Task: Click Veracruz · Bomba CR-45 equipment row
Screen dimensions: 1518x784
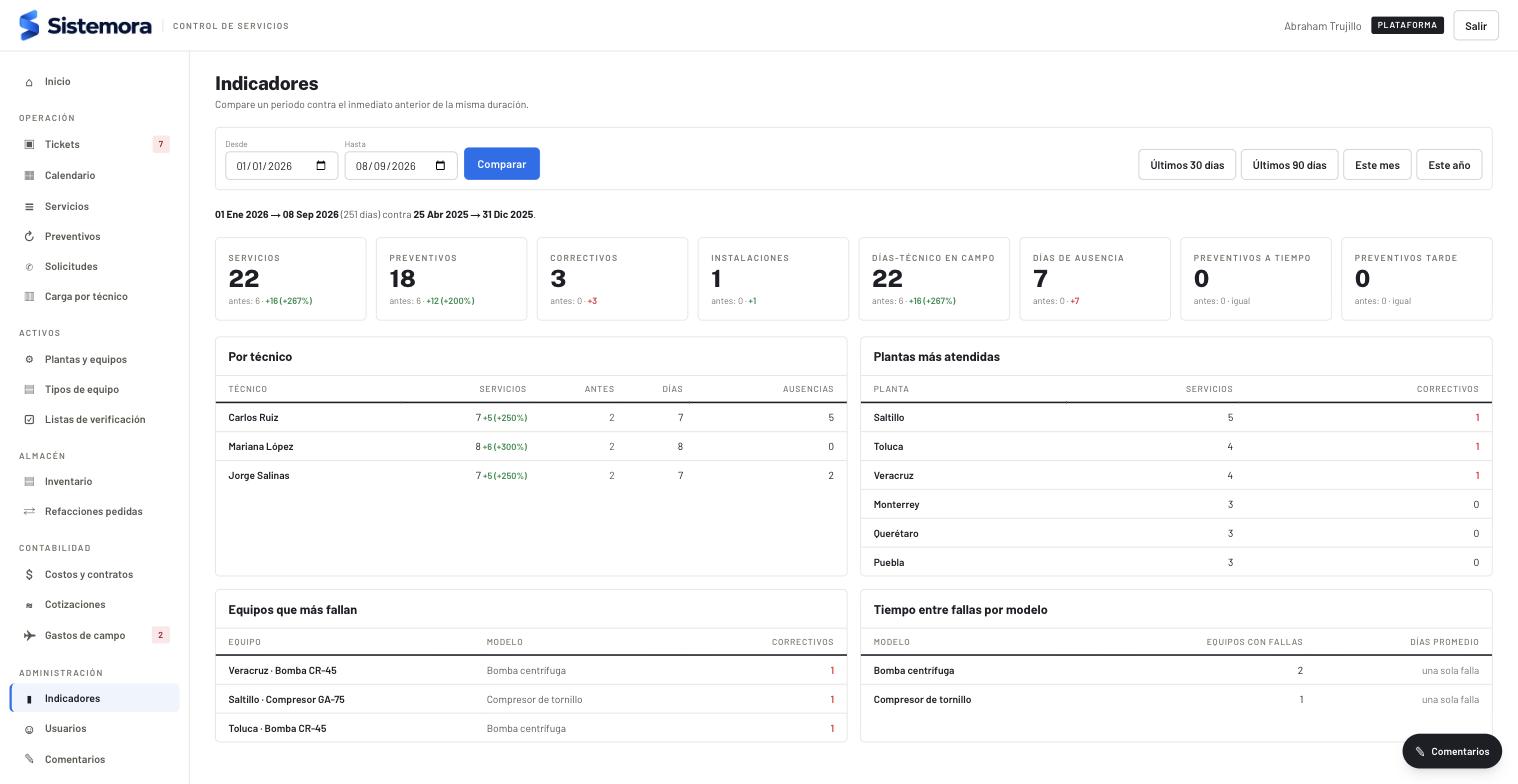Action: [x=531, y=671]
